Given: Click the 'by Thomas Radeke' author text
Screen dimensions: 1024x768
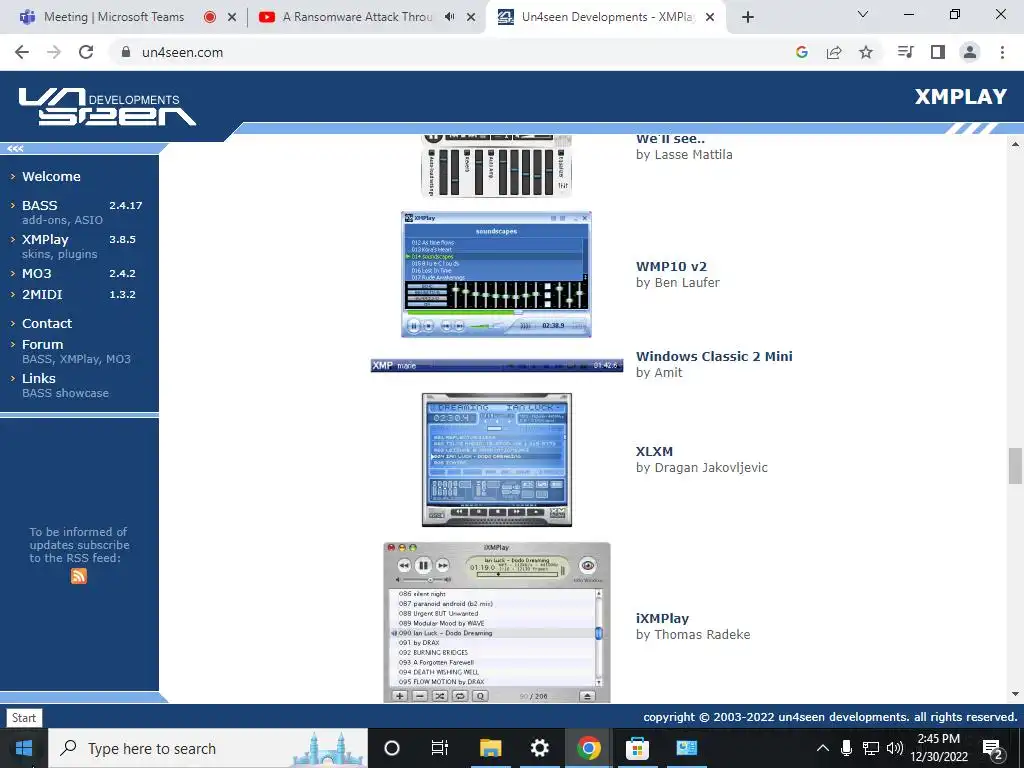Looking at the screenshot, I should pyautogui.click(x=693, y=635).
